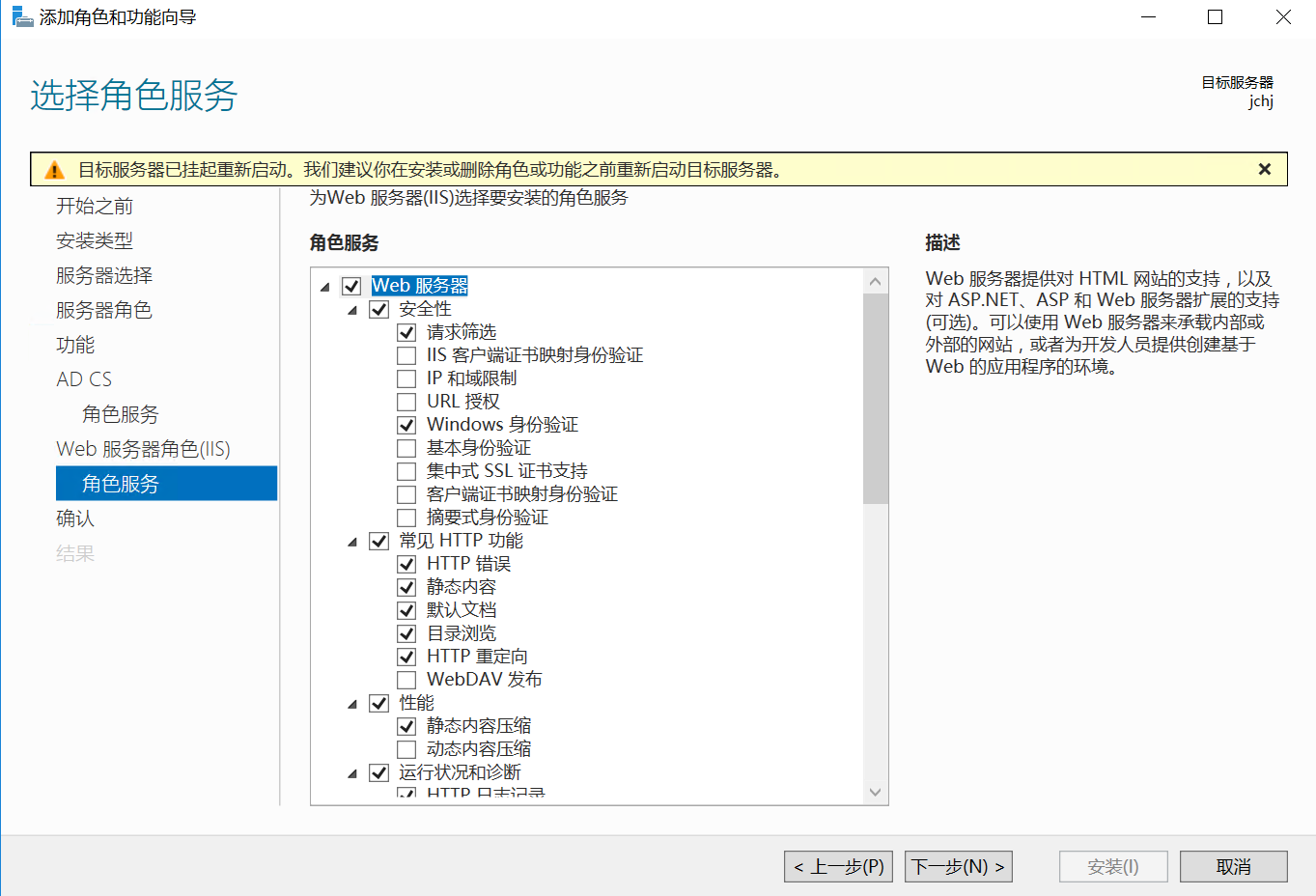This screenshot has height=896, width=1316.
Task: Collapse the Web 服务器 tree node
Action: click(x=325, y=287)
